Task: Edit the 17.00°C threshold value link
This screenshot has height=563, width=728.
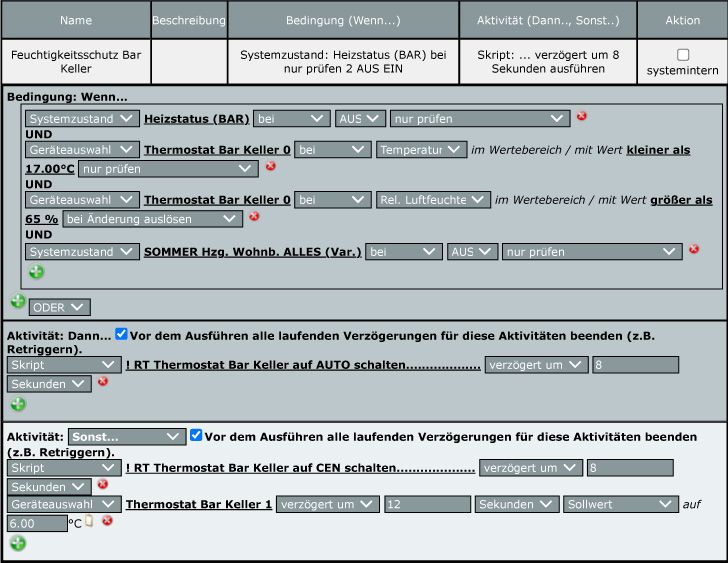Action: (x=50, y=169)
